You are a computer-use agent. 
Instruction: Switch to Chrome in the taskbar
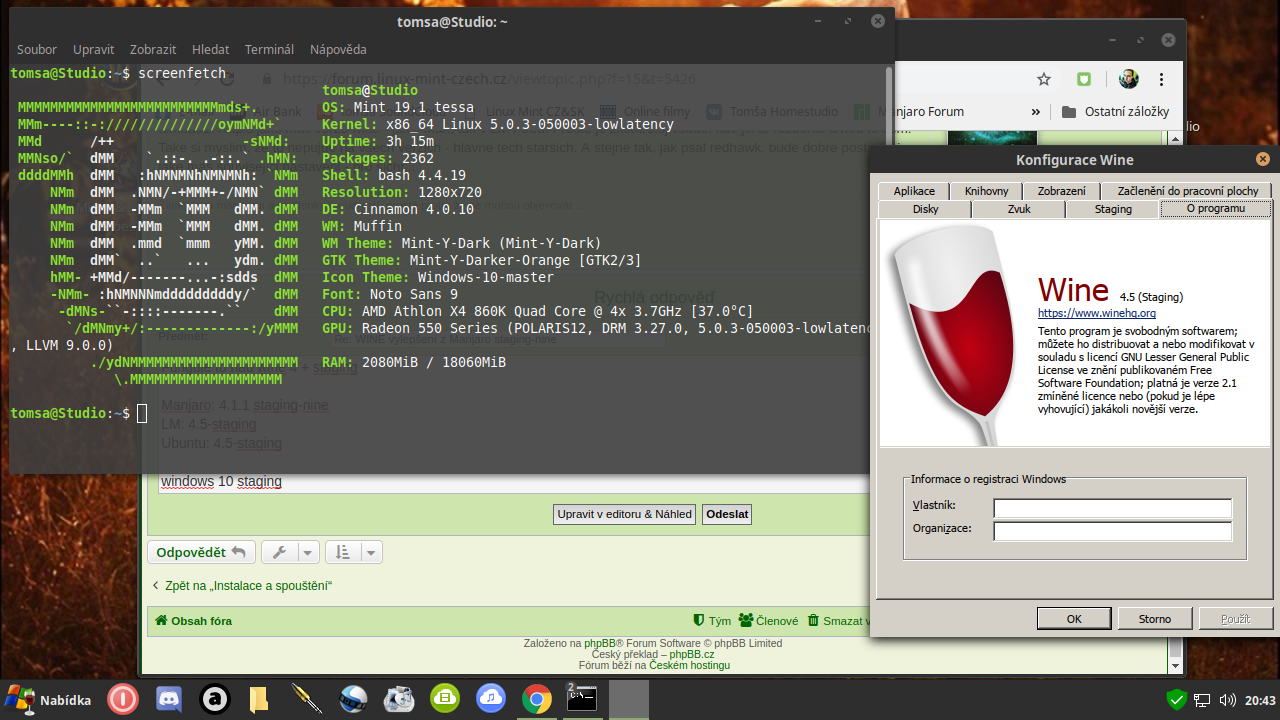pos(537,699)
